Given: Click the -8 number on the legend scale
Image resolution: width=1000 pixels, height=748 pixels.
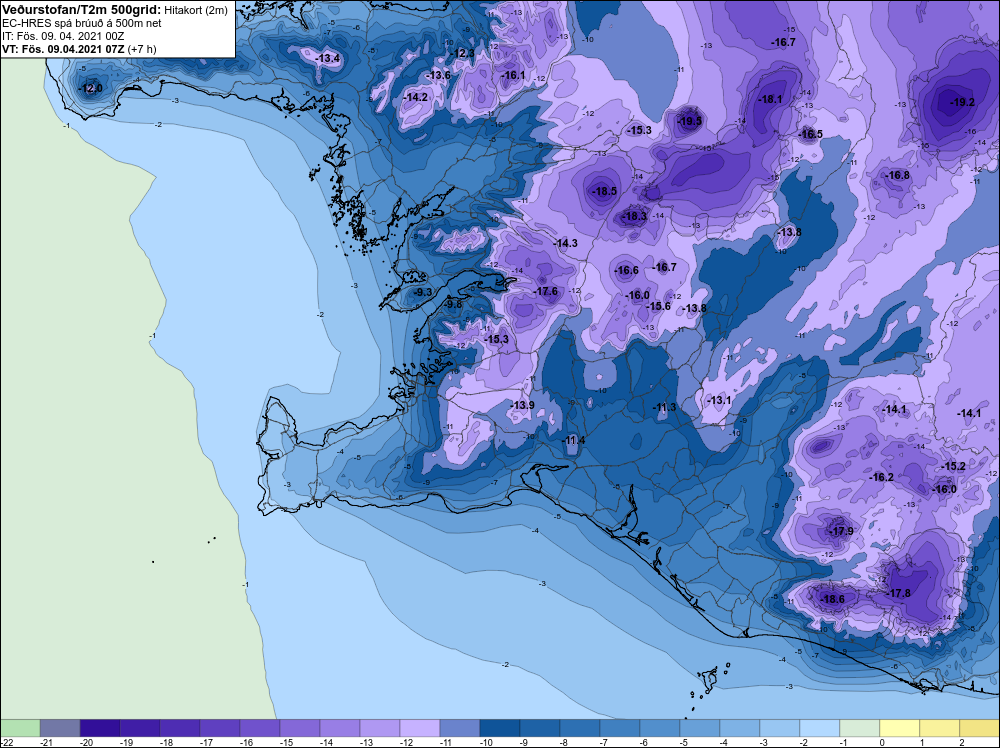Looking at the screenshot, I should [566, 742].
